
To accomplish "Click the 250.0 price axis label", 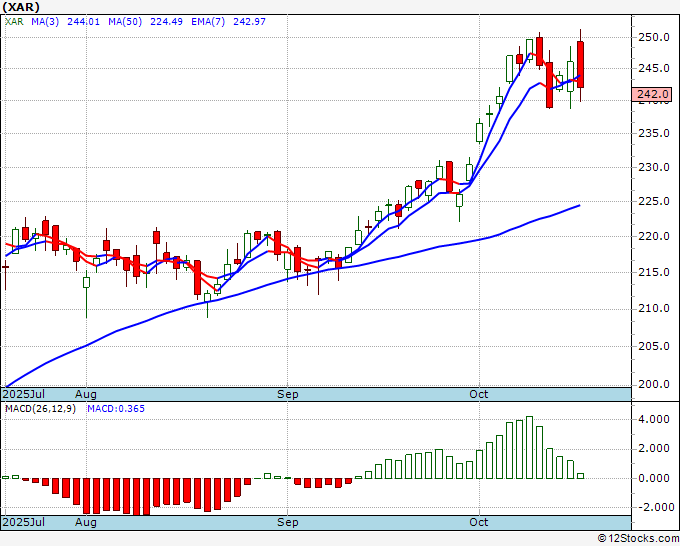I will (x=654, y=37).
